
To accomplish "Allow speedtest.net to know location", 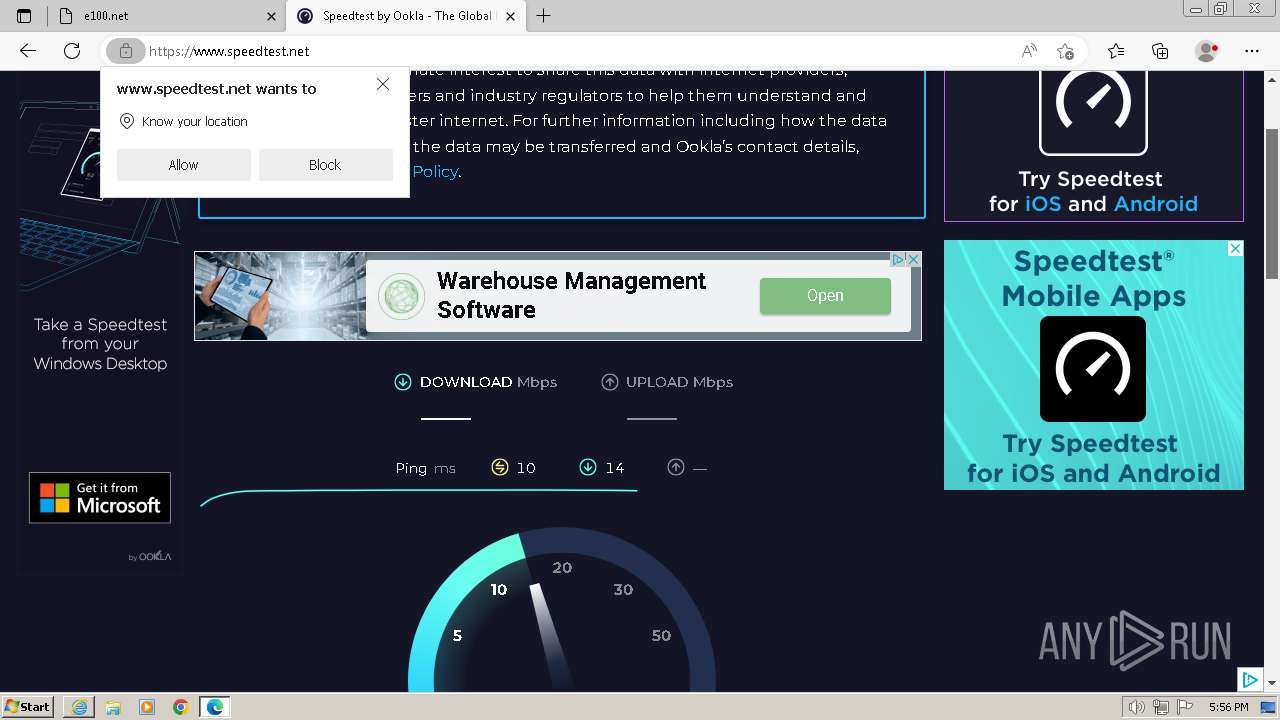I will click(183, 165).
